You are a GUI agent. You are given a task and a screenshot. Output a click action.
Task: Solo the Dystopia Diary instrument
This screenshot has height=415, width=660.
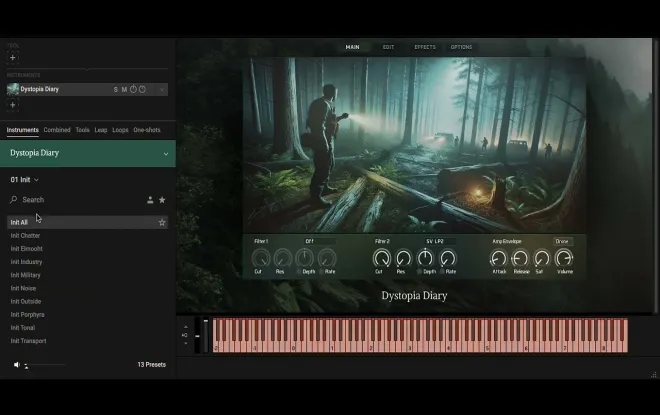tap(115, 89)
